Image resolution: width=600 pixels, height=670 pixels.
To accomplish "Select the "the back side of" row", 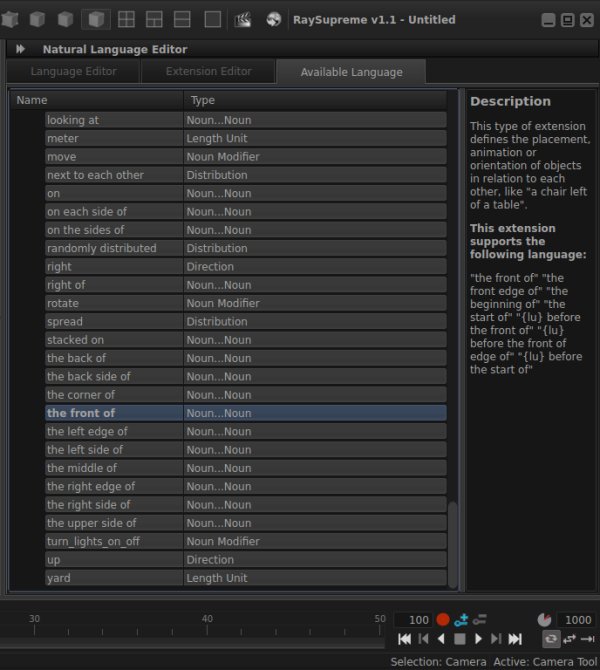I will [246, 376].
